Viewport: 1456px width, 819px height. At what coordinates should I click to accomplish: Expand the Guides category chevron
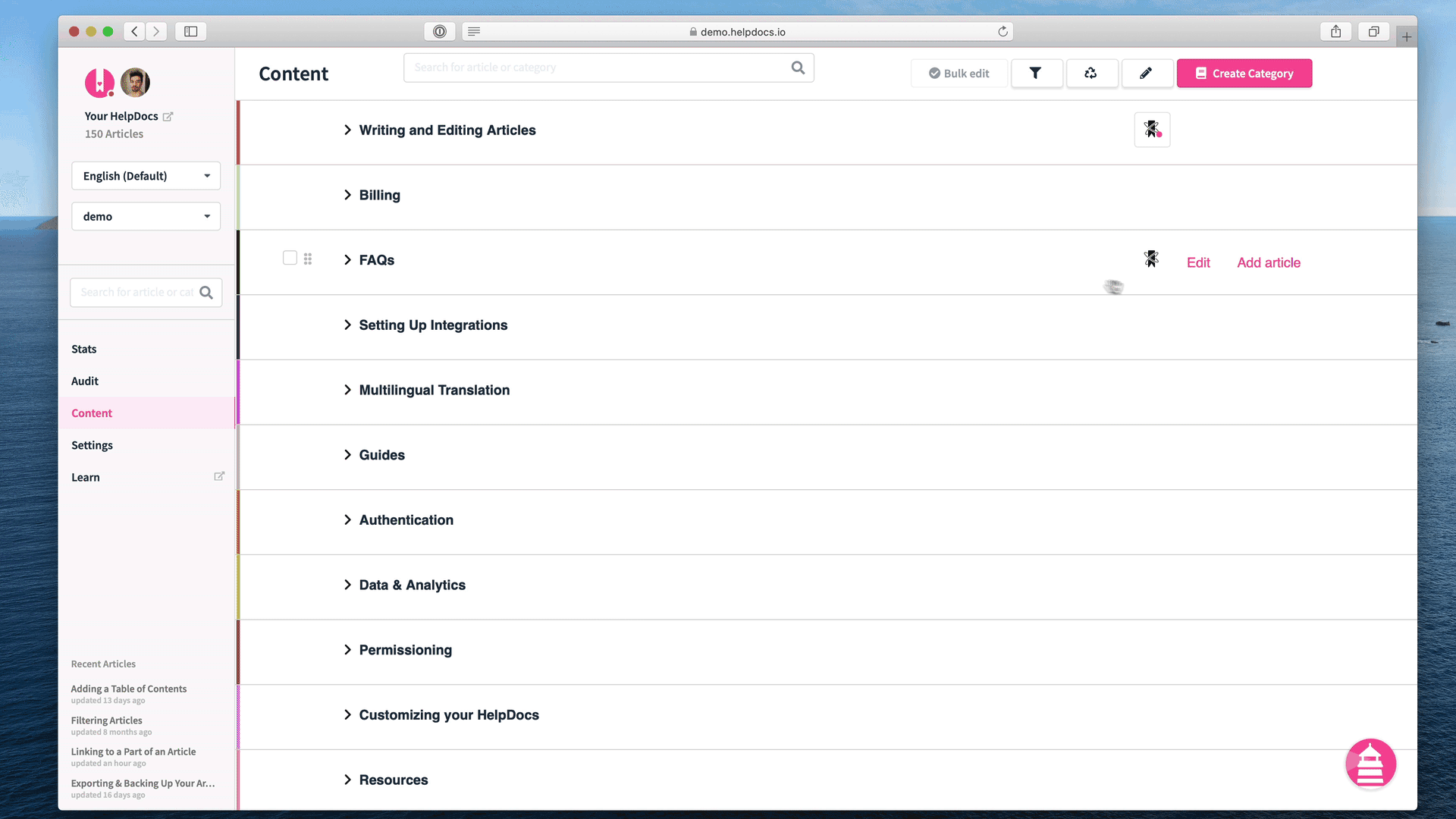pyautogui.click(x=347, y=455)
